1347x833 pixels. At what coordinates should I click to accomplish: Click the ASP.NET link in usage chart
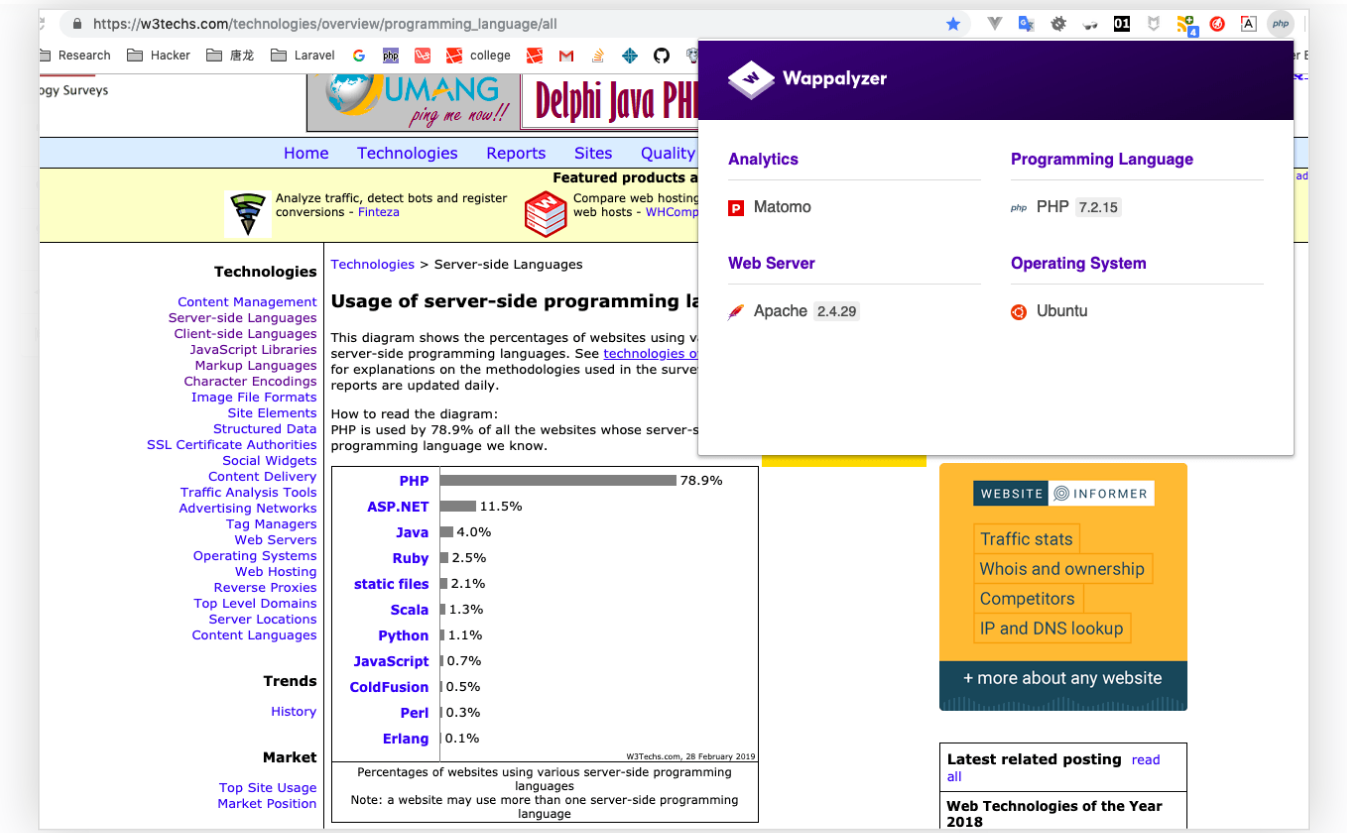click(398, 507)
